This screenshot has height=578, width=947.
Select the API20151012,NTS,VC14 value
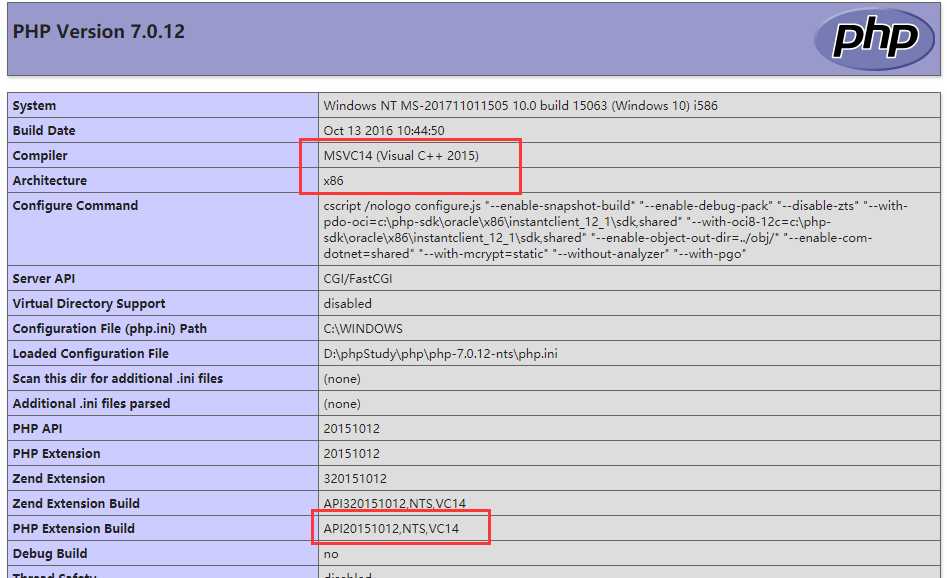[x=391, y=528]
